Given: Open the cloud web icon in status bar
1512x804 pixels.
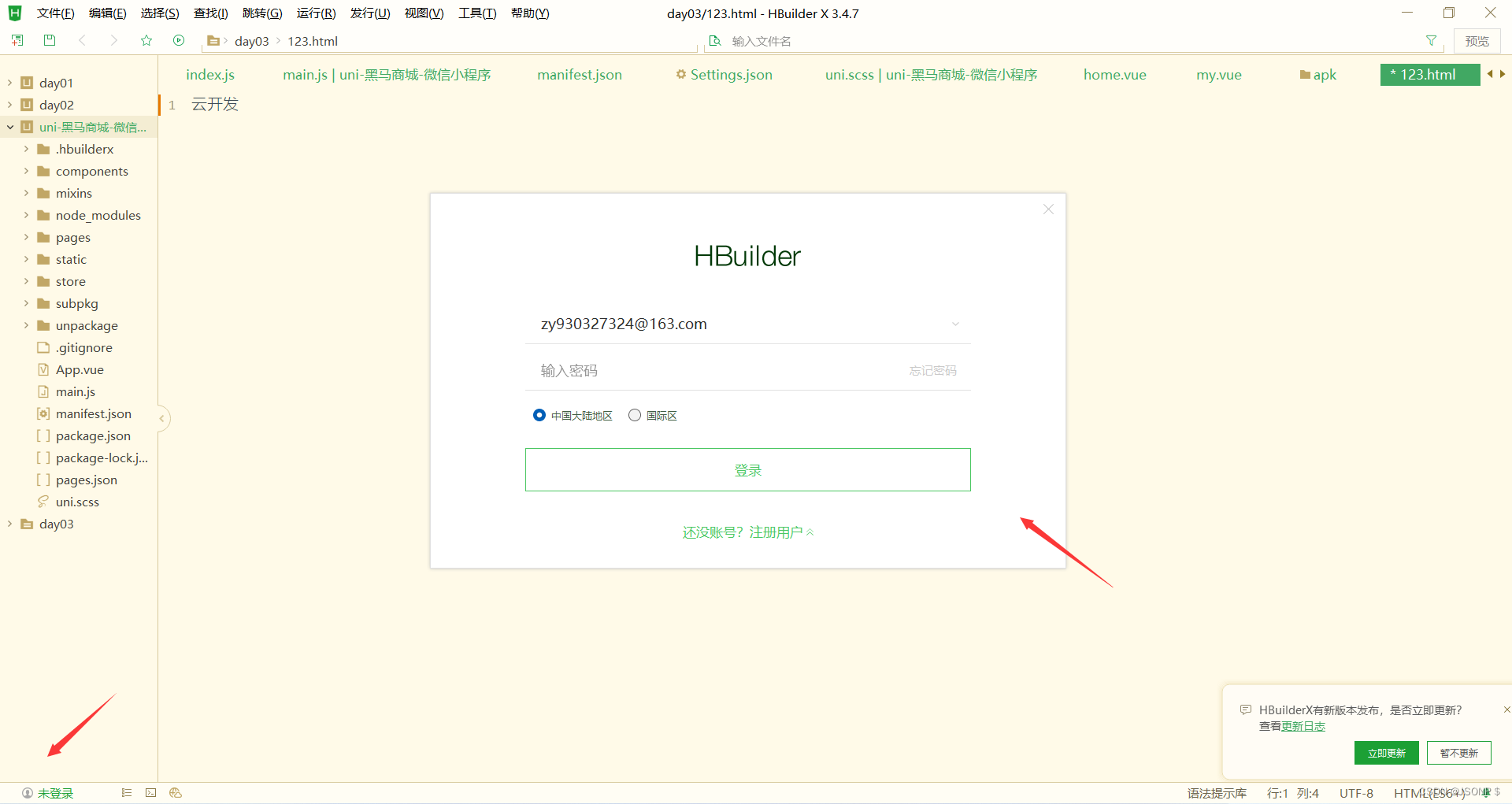Looking at the screenshot, I should pos(176,793).
